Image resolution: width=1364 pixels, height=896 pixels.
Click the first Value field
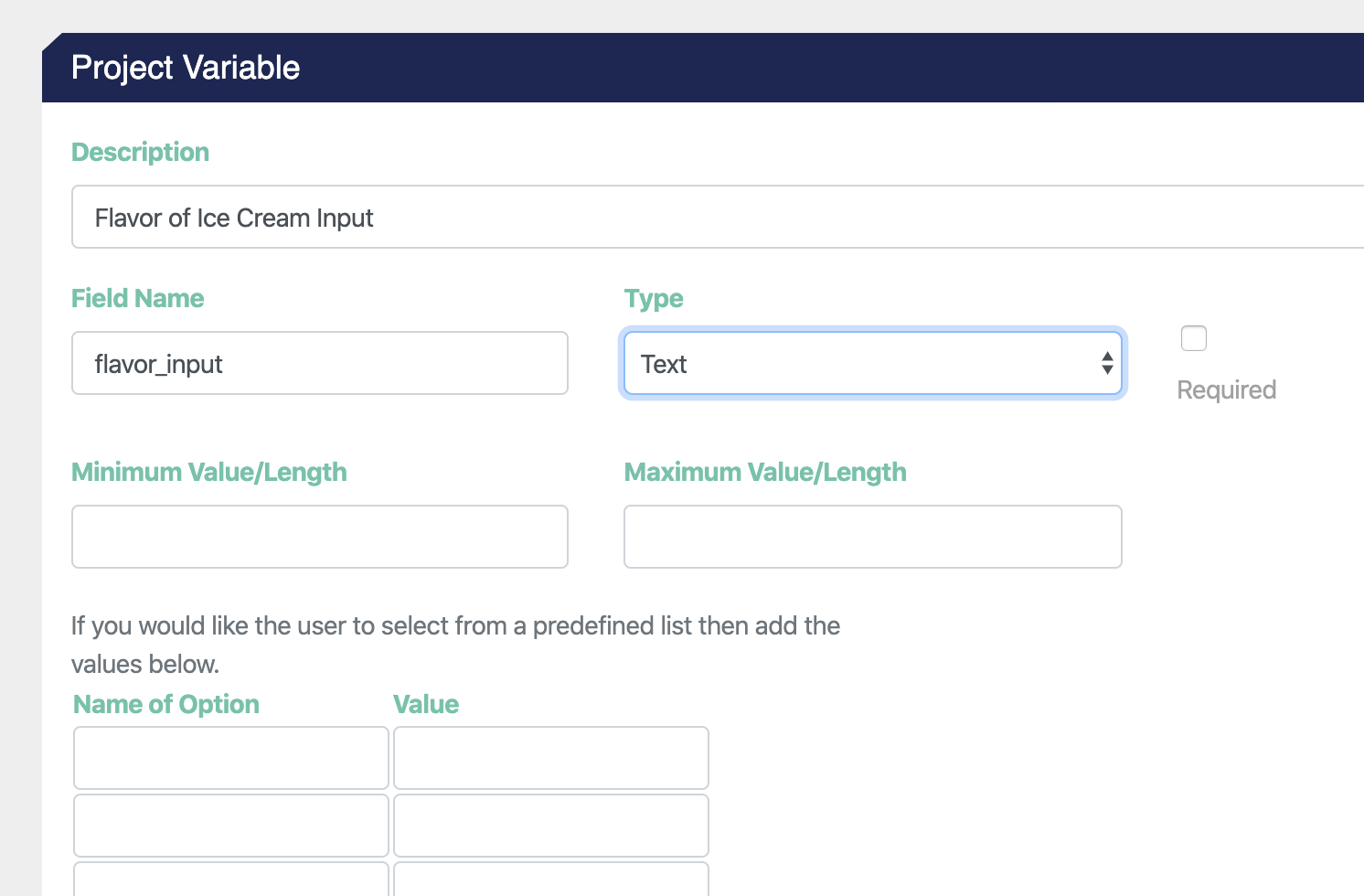pos(550,757)
